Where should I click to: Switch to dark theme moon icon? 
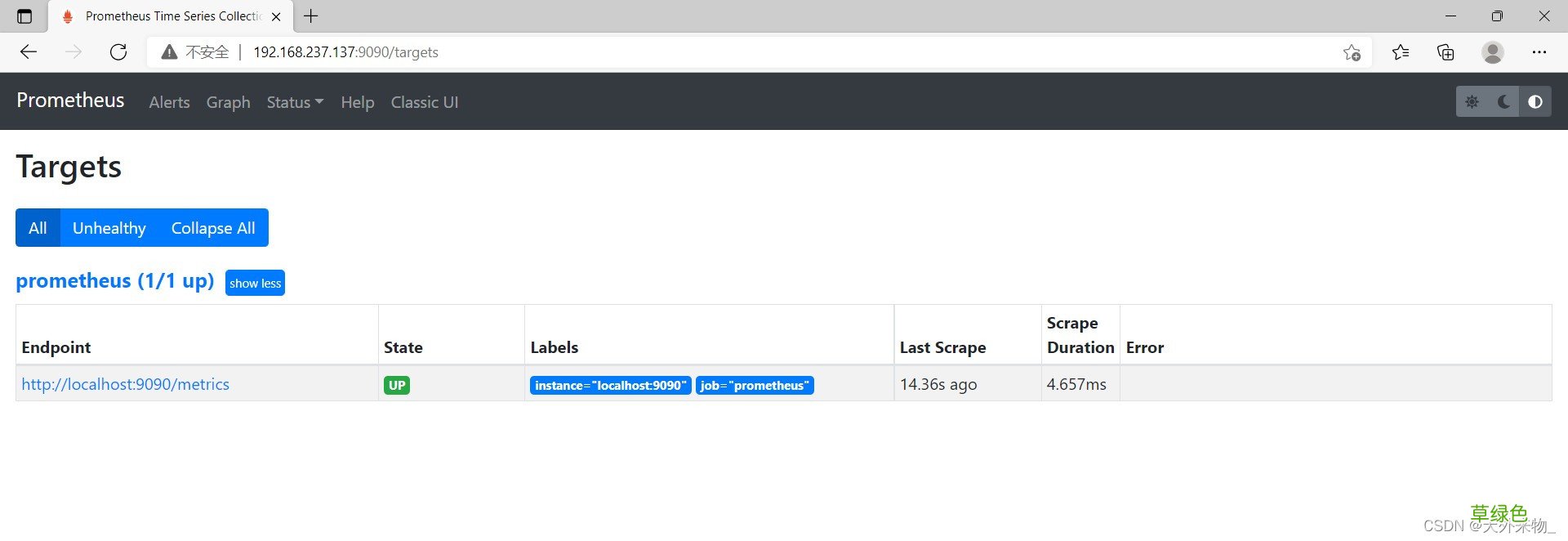coord(1503,102)
